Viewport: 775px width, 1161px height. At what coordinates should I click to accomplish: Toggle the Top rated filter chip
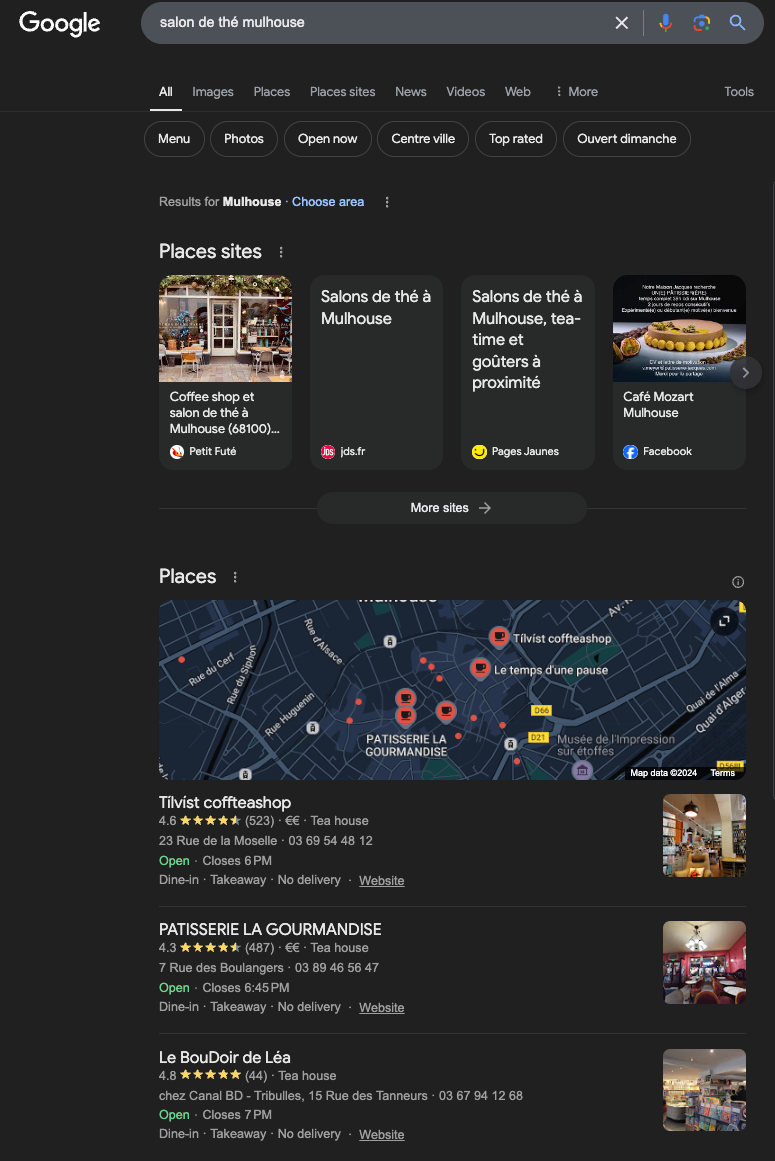click(x=515, y=139)
